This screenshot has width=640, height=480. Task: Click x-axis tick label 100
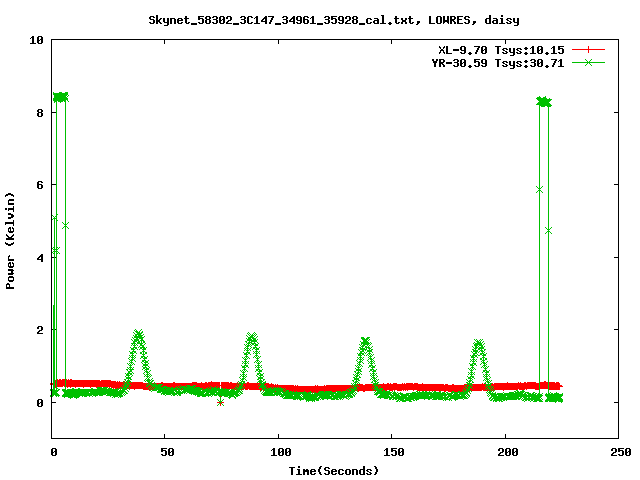coord(281,452)
